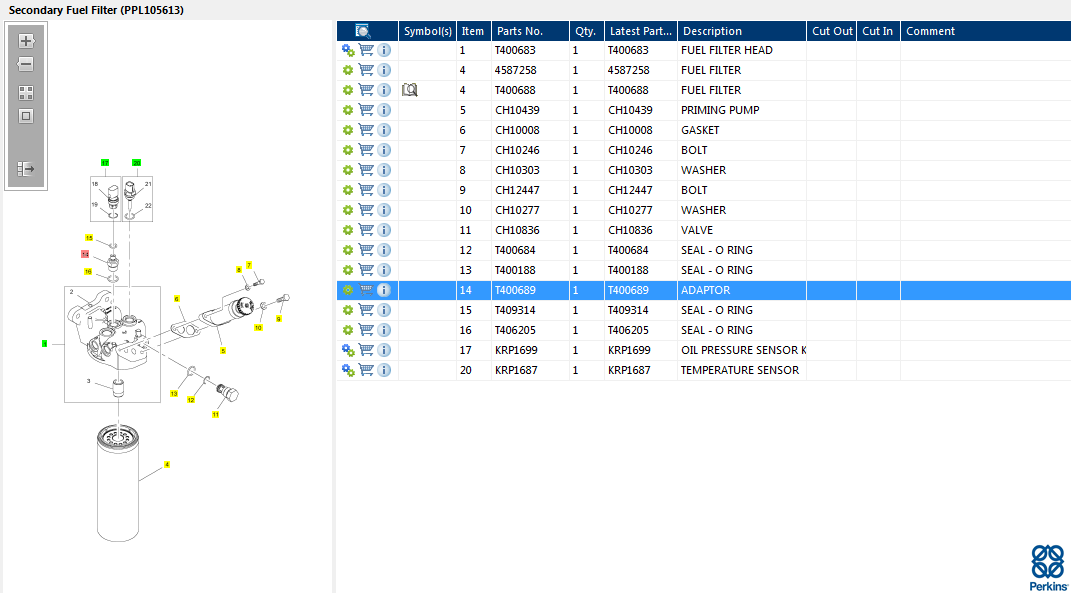Click the single square fit-view icon
The width and height of the screenshot is (1071, 593).
coord(26,116)
